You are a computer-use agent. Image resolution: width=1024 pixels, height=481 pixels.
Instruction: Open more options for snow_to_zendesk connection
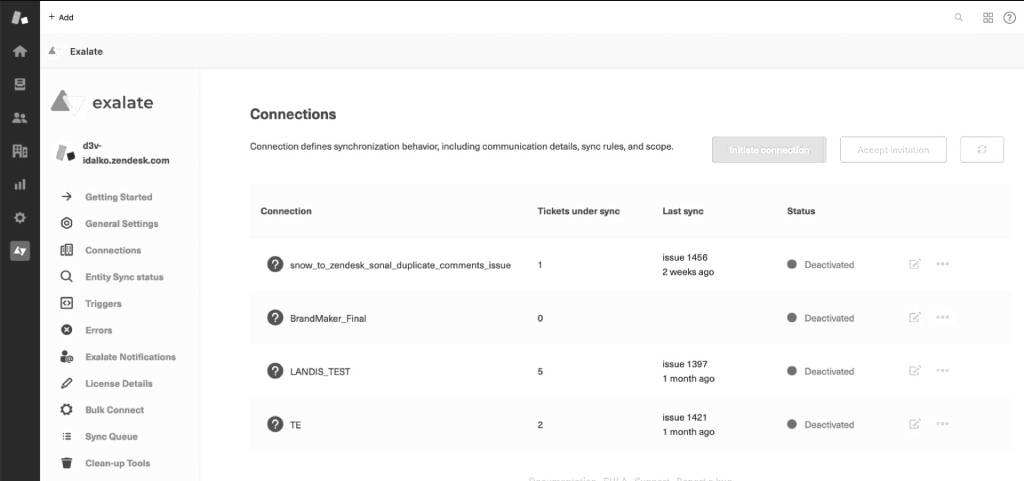(x=942, y=264)
